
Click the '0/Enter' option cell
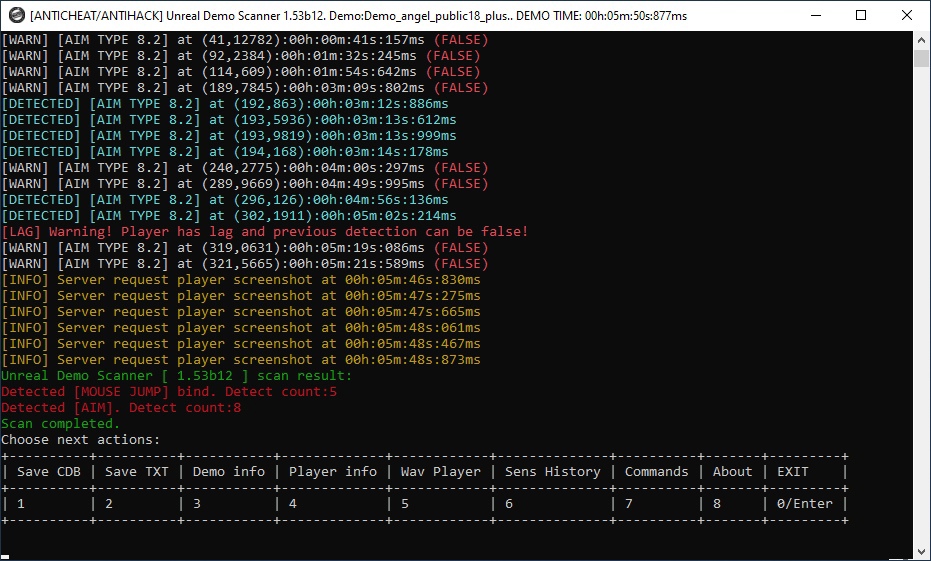(x=805, y=504)
